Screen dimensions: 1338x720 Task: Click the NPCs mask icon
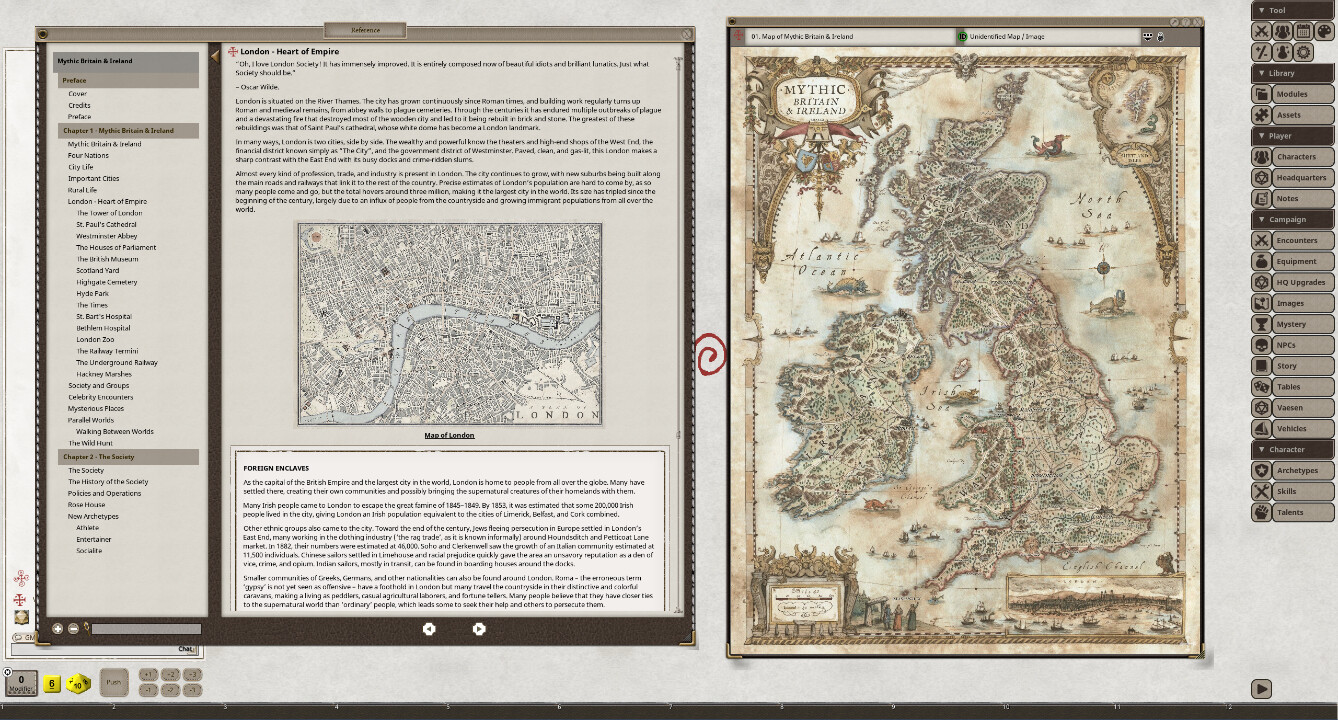(1261, 346)
